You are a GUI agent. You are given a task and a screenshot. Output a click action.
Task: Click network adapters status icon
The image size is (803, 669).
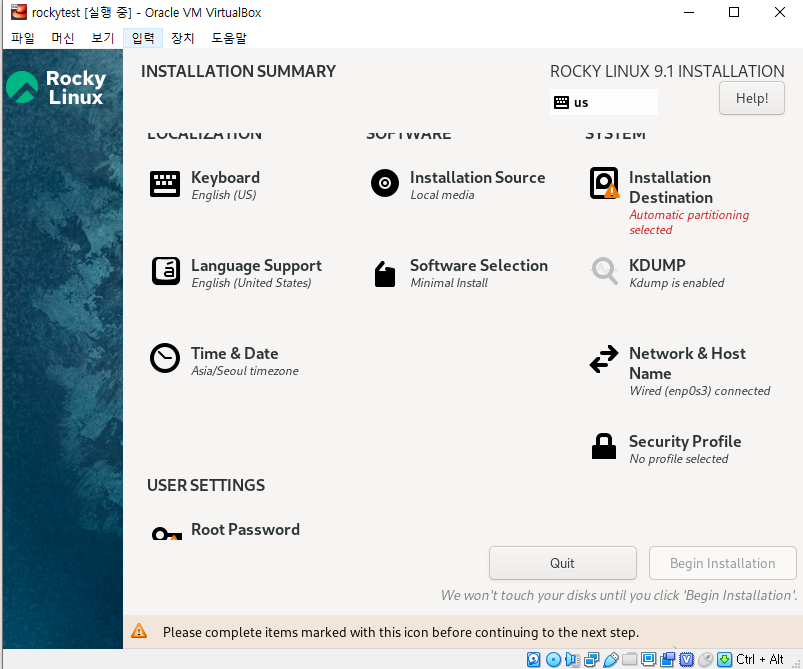pos(591,659)
